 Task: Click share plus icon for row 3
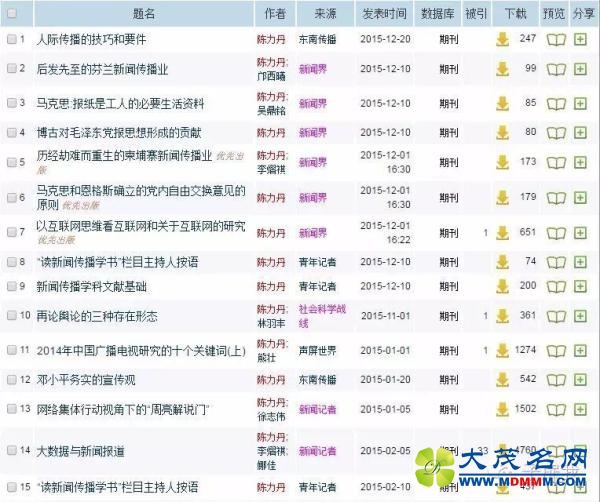coord(580,103)
